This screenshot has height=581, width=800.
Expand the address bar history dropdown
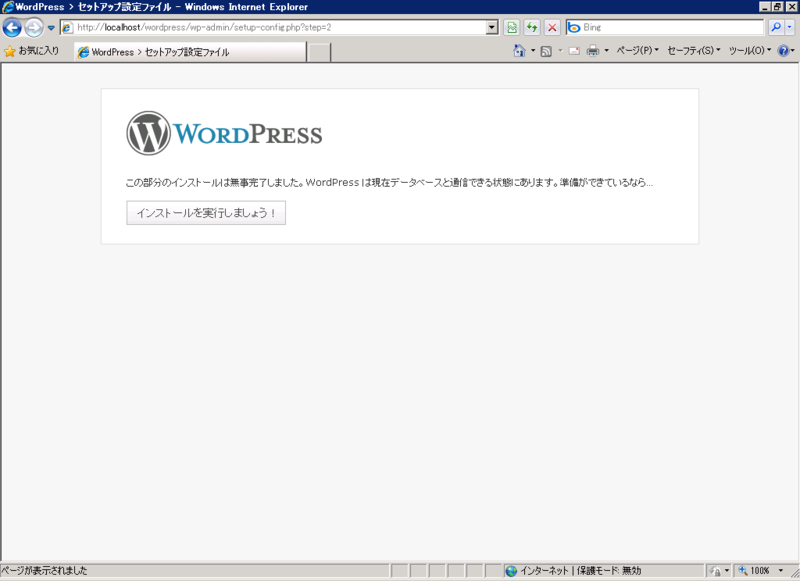[x=492, y=28]
